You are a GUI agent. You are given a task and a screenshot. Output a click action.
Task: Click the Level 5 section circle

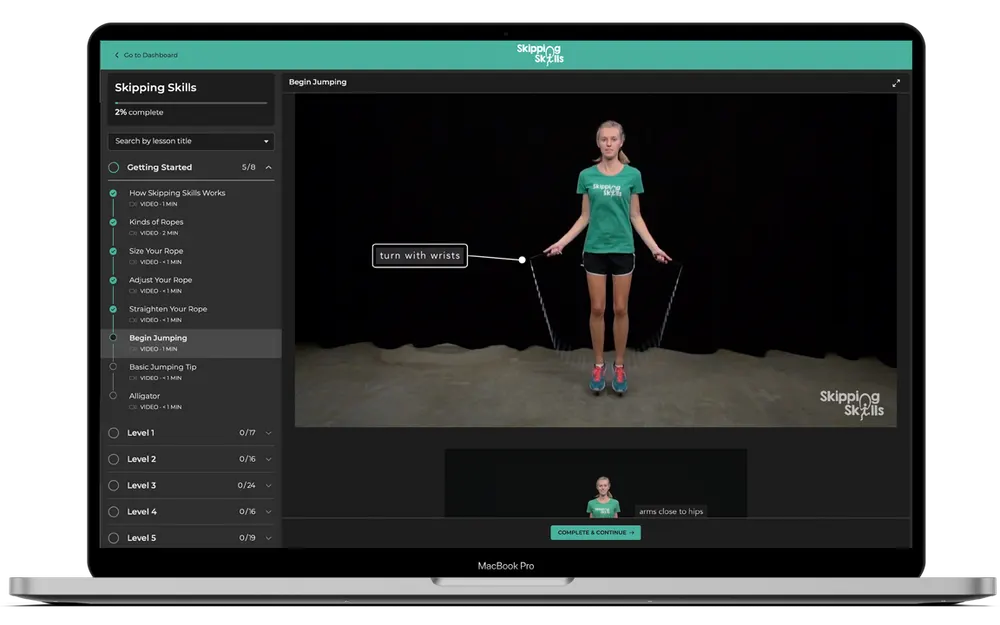click(114, 538)
